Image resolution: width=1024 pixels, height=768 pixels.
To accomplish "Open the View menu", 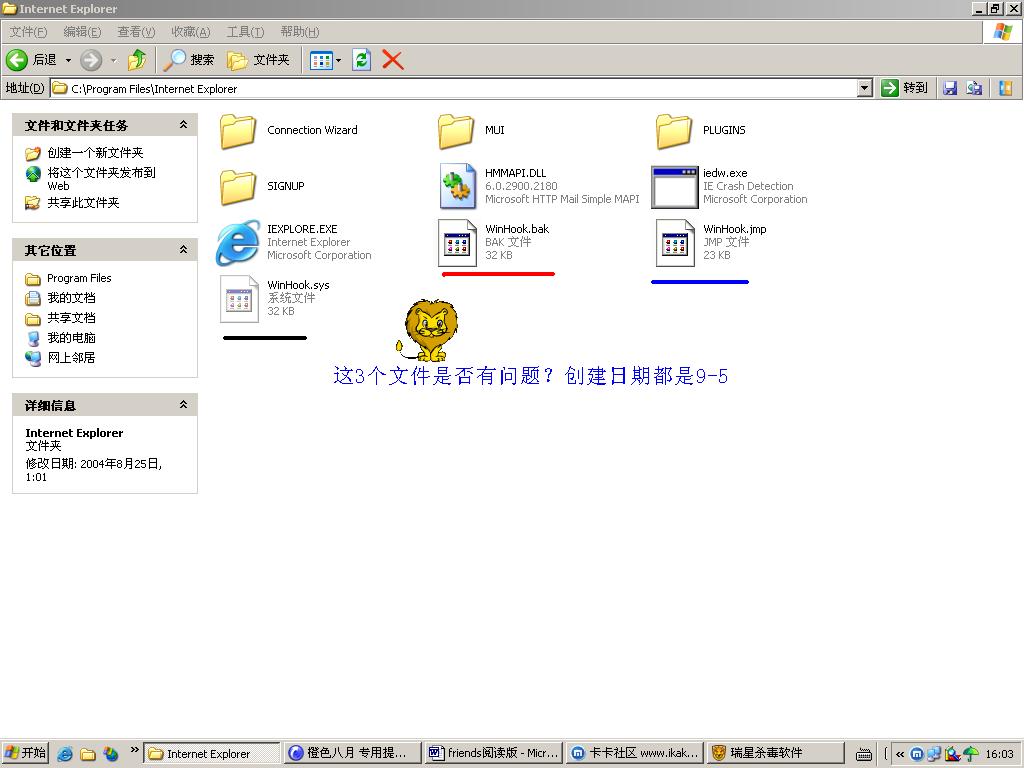I will click(136, 31).
